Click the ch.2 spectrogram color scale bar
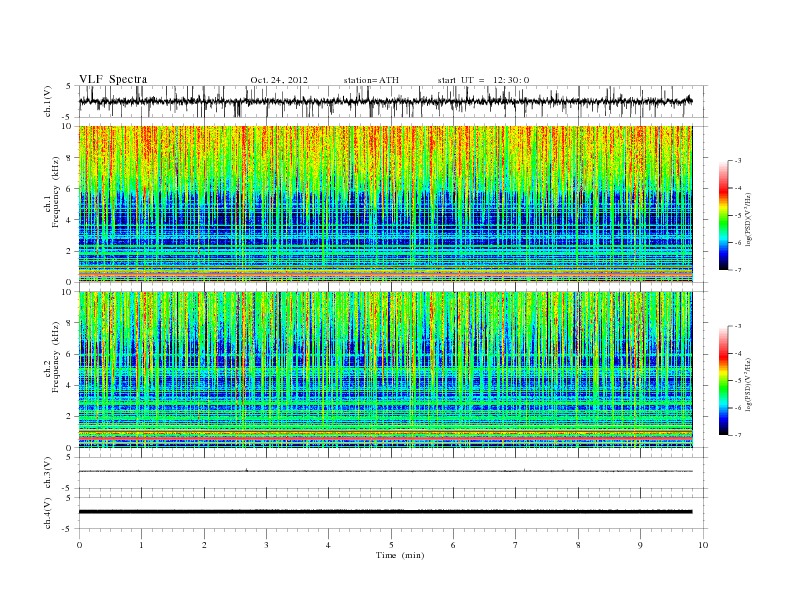The height and width of the screenshot is (612, 792). 723,381
